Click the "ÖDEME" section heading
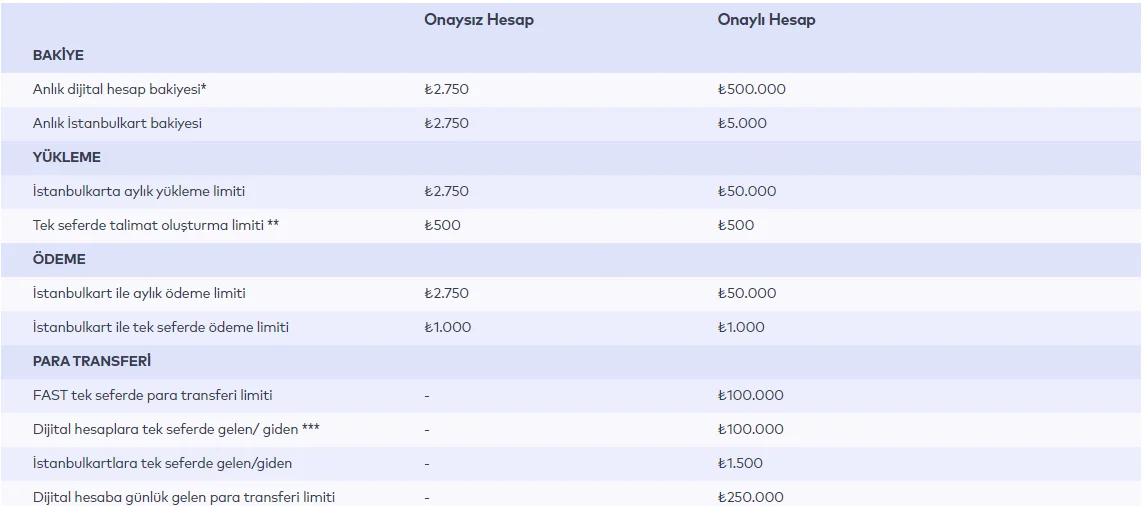1144x506 pixels. click(59, 259)
